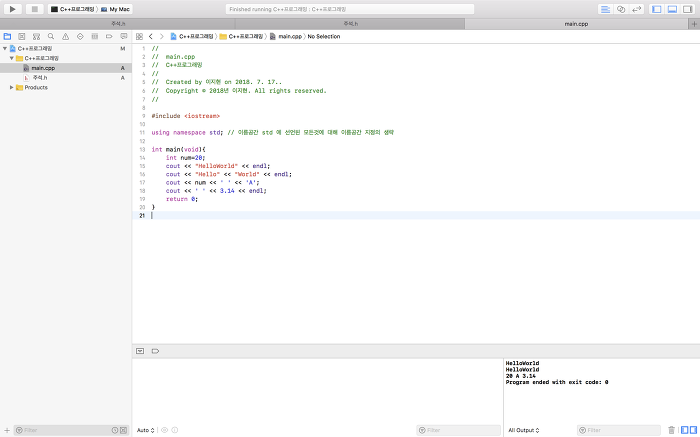
Task: Show the assistant editor
Action: (x=621, y=9)
